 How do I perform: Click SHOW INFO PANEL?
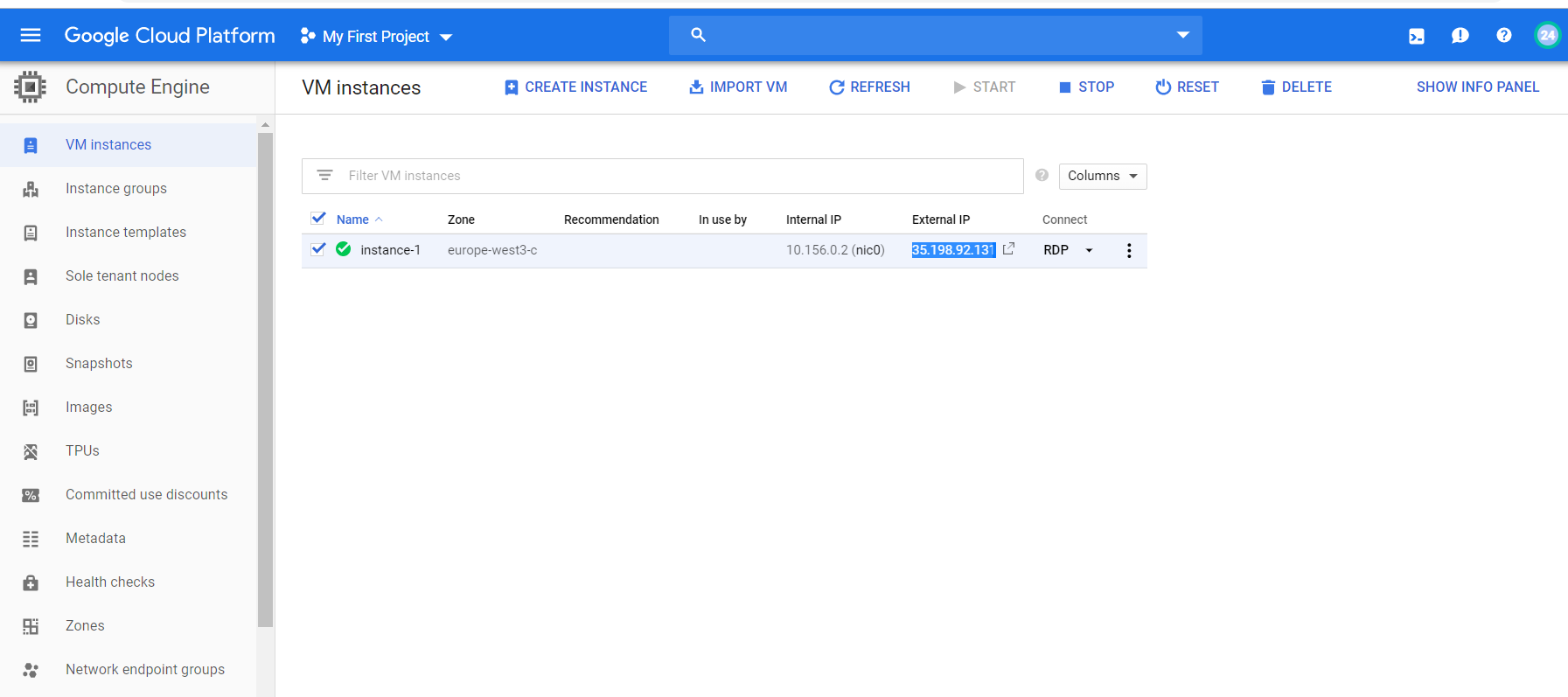point(1478,87)
